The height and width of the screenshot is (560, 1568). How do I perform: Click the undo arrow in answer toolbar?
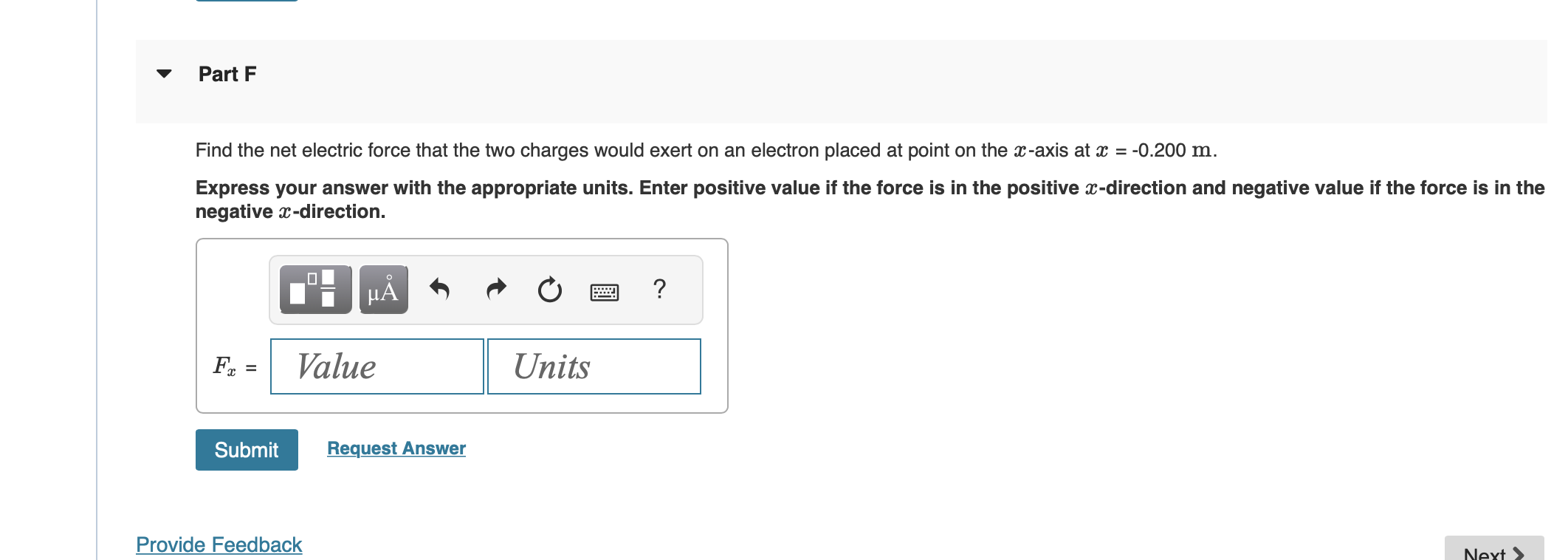point(439,290)
